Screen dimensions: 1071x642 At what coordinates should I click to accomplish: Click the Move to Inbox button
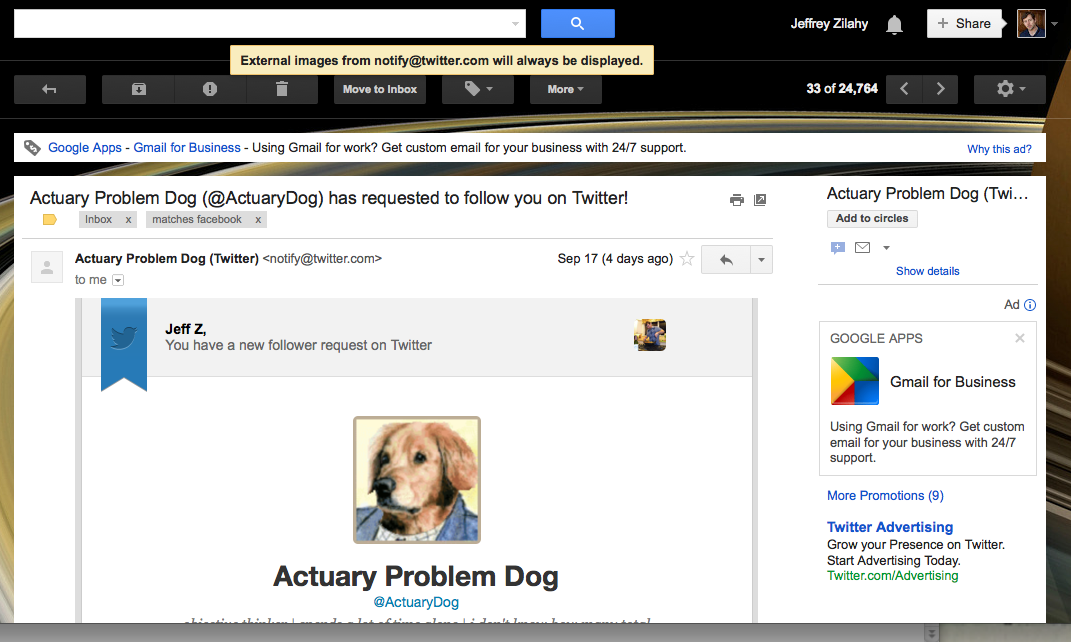coord(379,89)
